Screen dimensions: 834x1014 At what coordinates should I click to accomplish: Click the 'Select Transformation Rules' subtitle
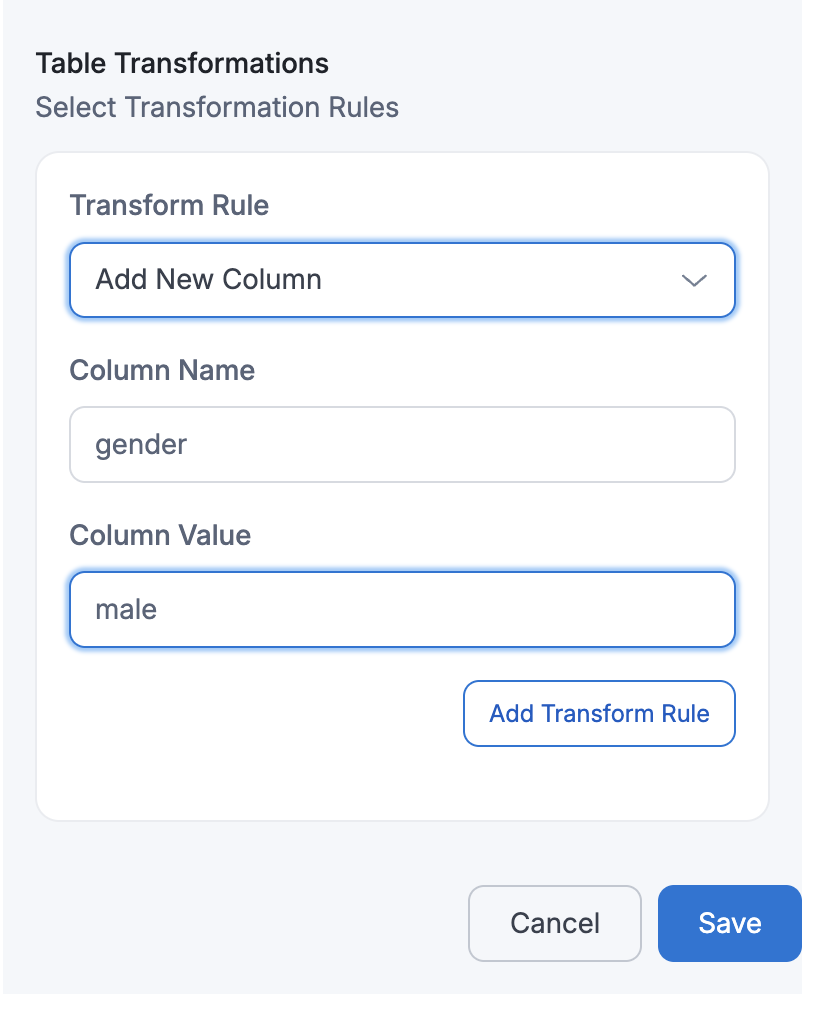coord(217,107)
